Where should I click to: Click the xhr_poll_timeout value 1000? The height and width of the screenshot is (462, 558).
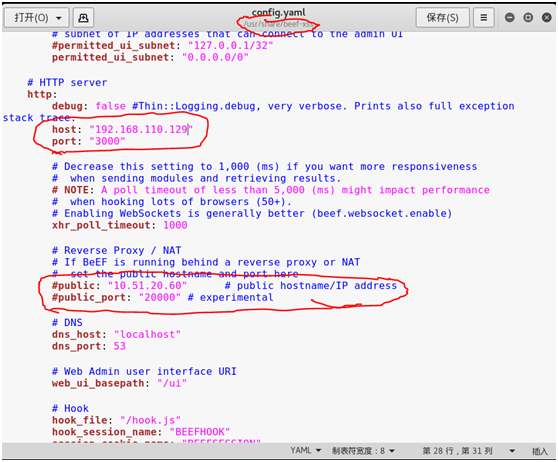coord(175,225)
